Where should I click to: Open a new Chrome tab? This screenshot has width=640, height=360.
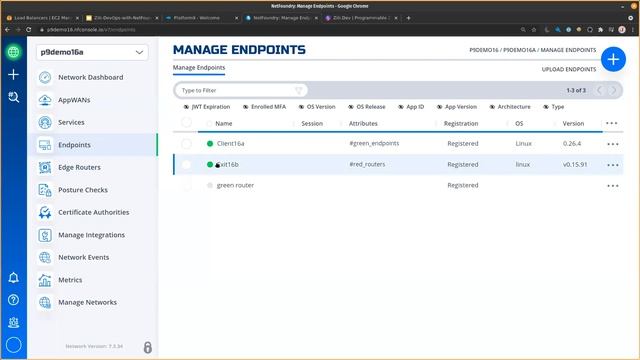click(408, 18)
